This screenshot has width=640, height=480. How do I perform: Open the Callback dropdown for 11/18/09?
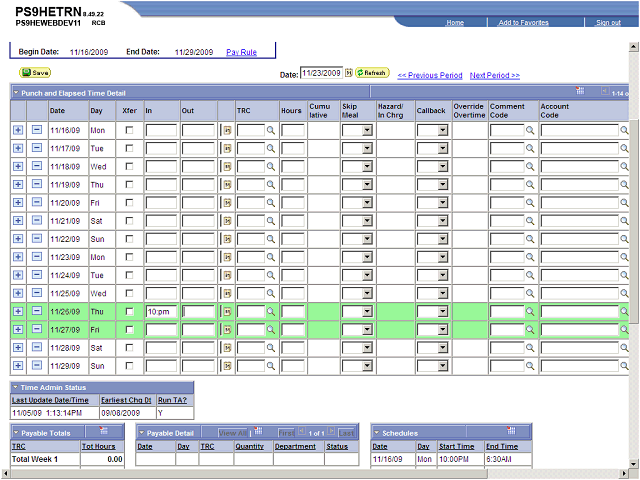[x=441, y=166]
